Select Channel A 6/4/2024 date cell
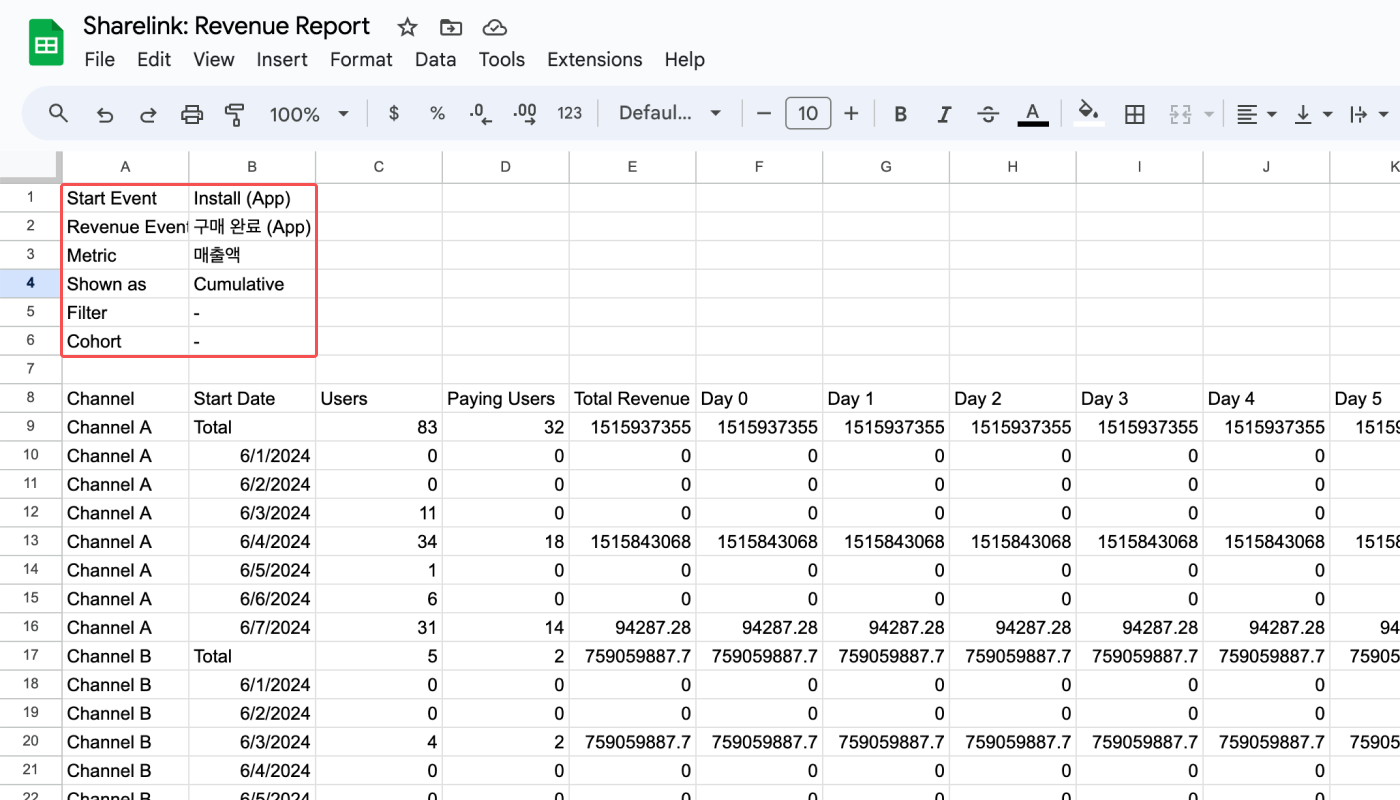Image resolution: width=1400 pixels, height=800 pixels. click(252, 542)
